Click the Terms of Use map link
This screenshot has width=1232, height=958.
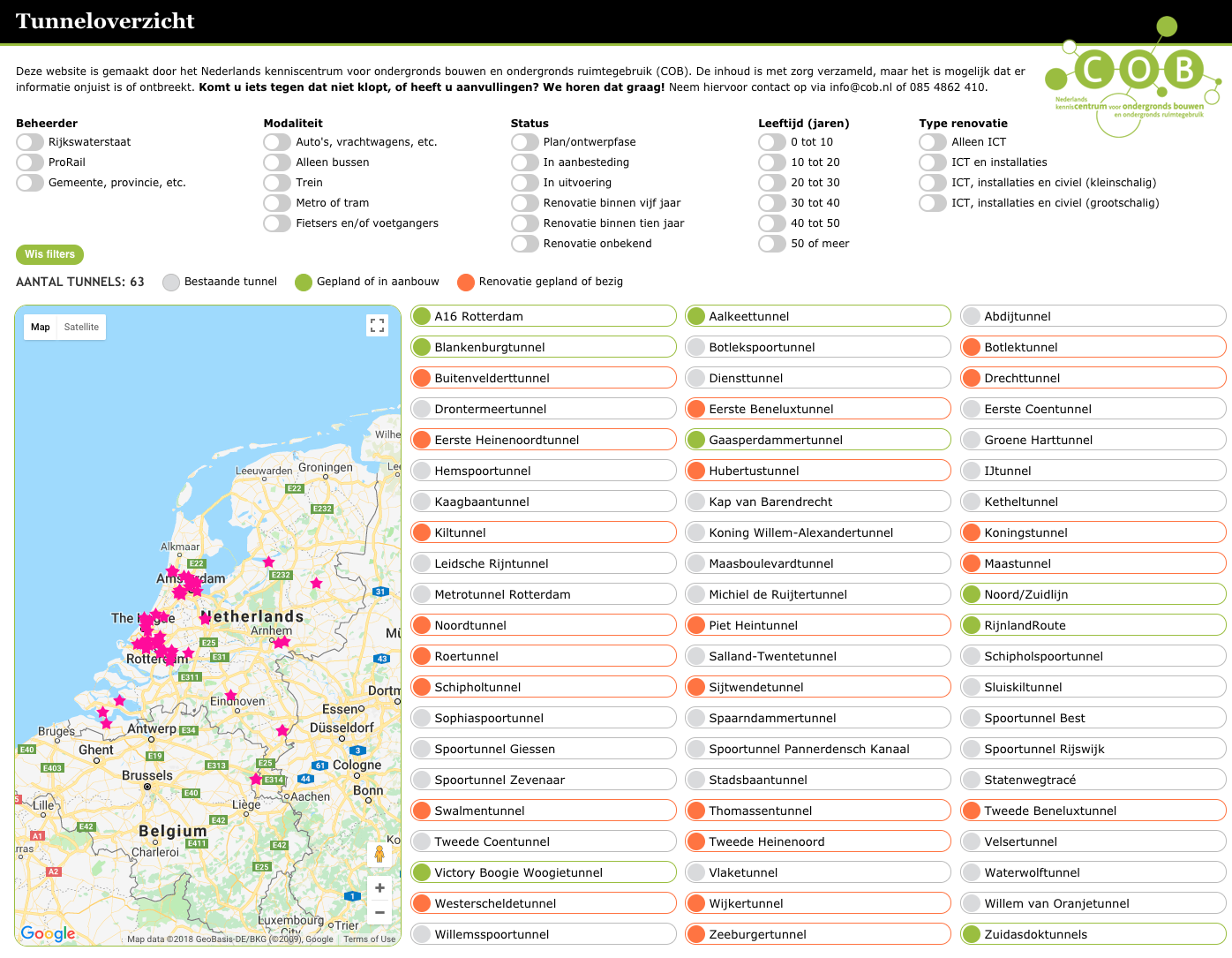pos(370,939)
